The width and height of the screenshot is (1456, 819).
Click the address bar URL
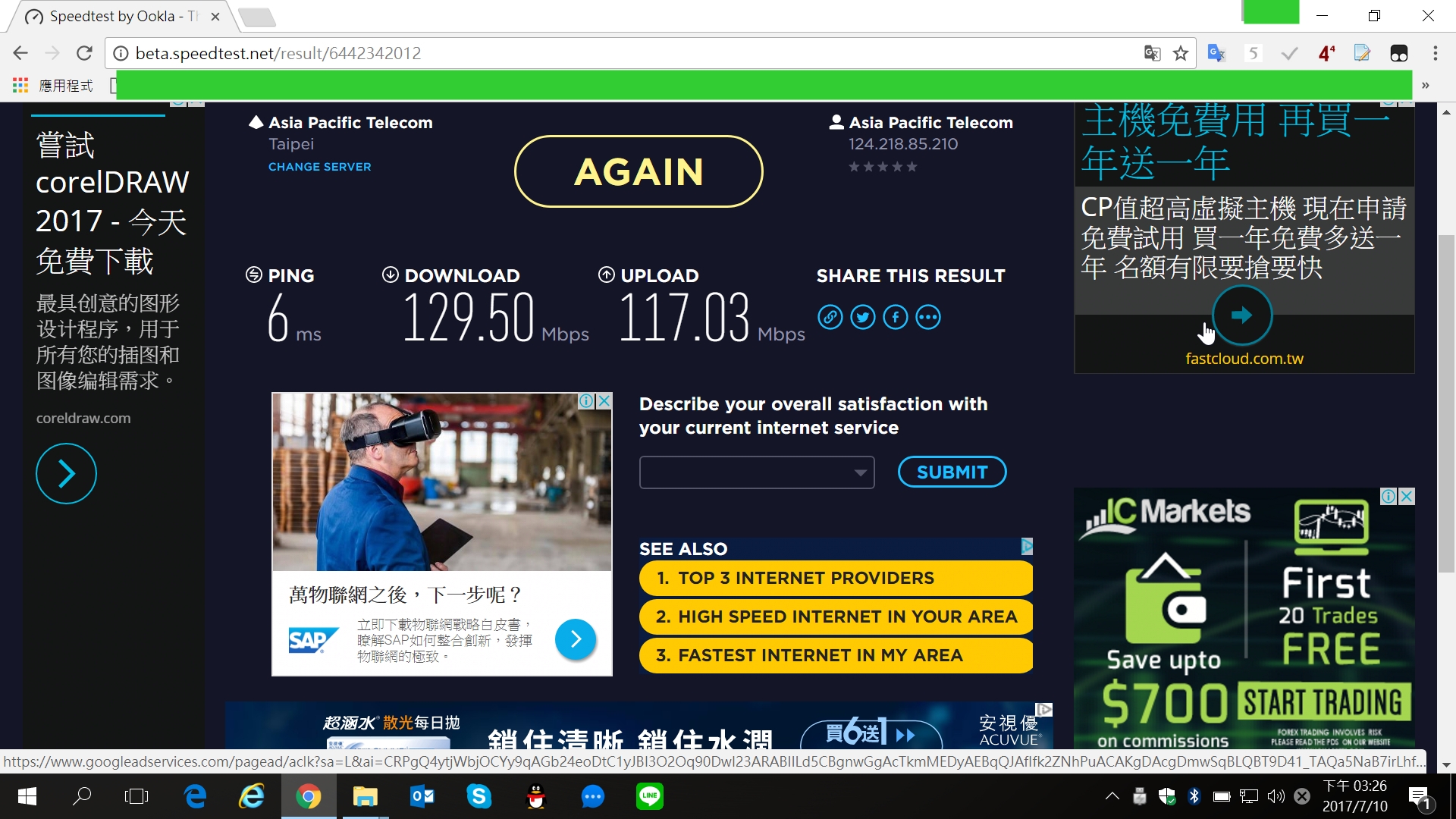coord(278,53)
